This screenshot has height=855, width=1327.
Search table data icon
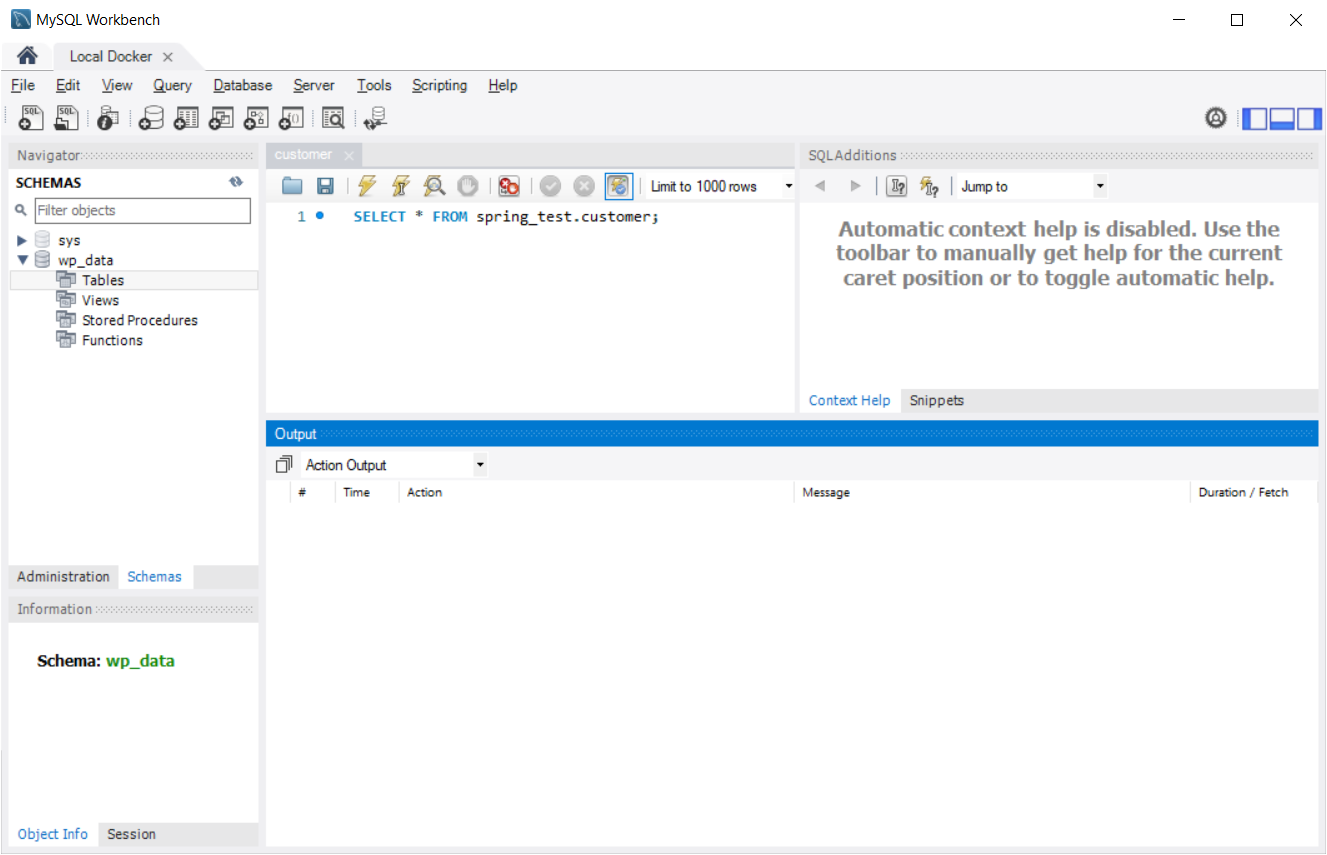click(333, 119)
